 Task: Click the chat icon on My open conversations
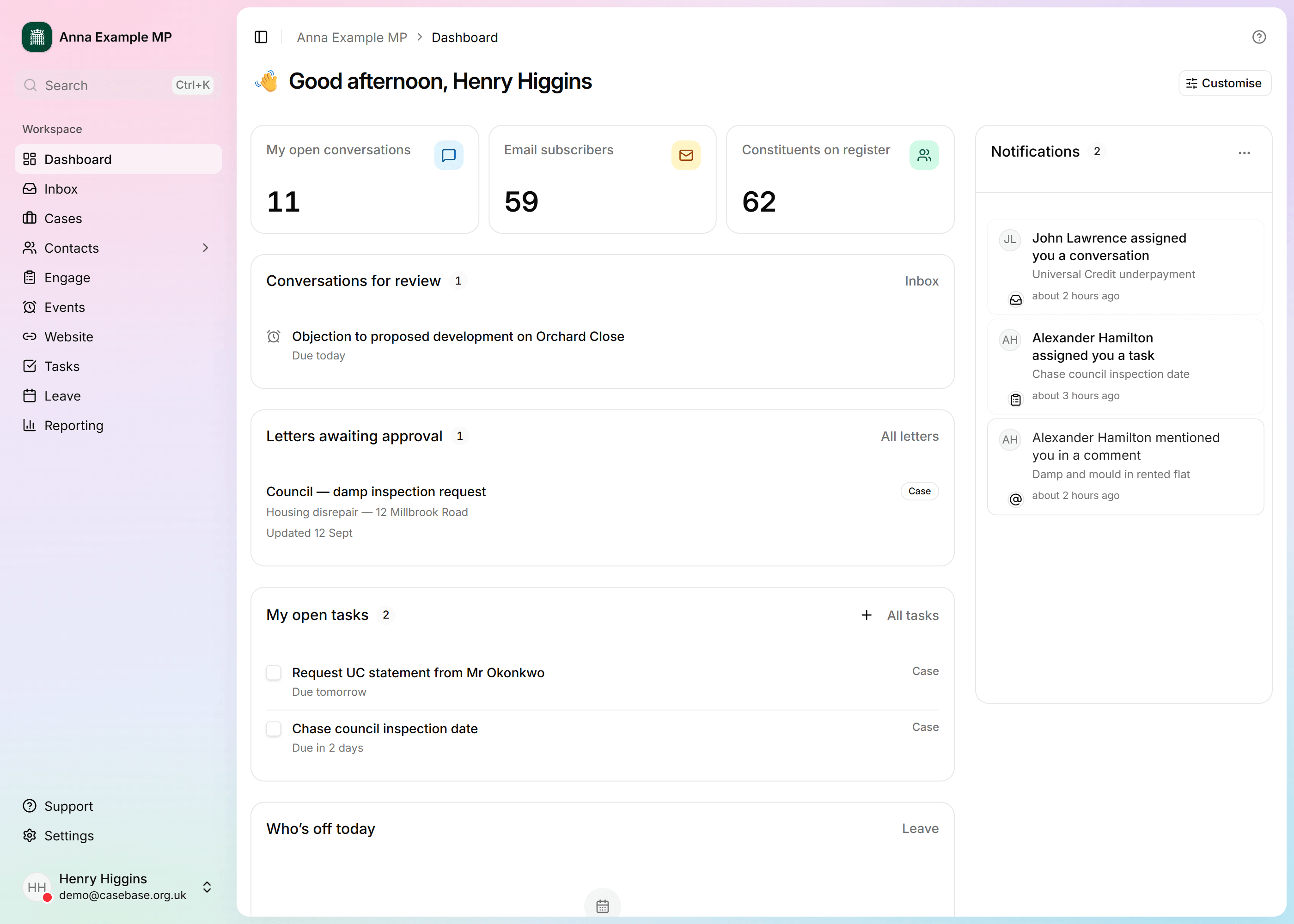point(448,155)
